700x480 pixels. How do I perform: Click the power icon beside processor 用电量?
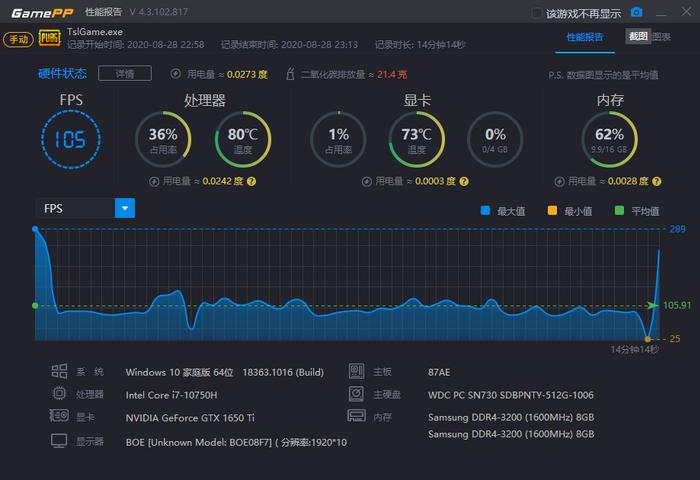[x=154, y=182]
